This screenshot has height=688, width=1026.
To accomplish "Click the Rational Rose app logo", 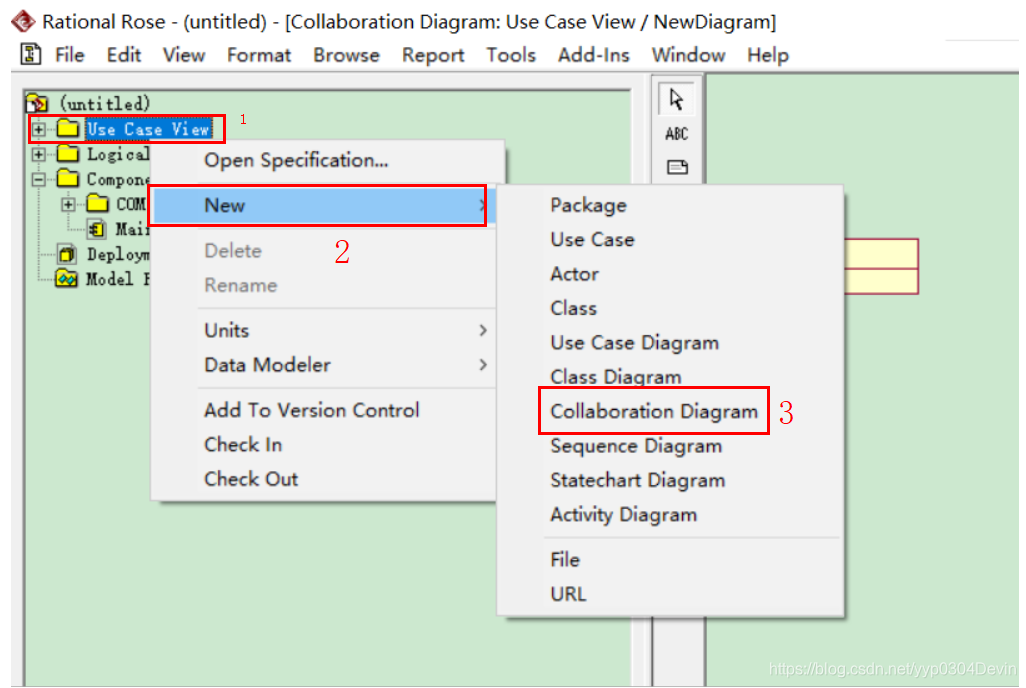I will click(23, 21).
